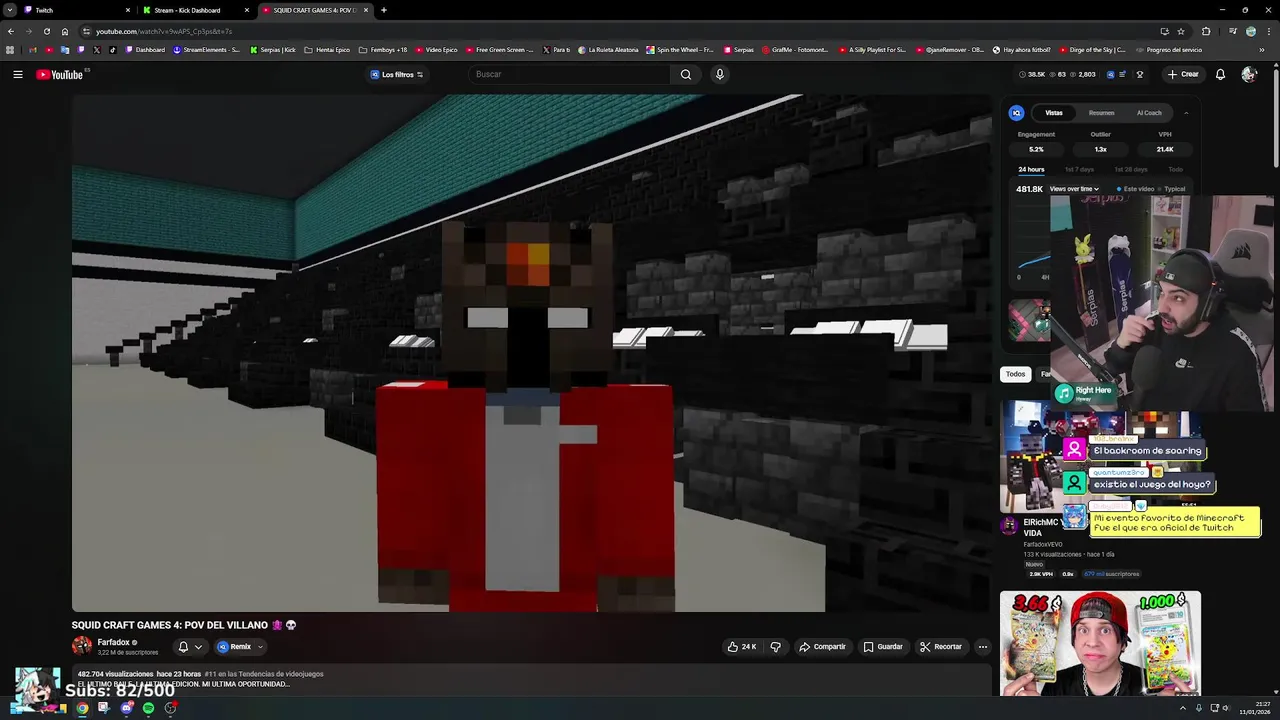Open the Hentai Epico bookmark folder
This screenshot has width=1280, height=720.
[327, 50]
